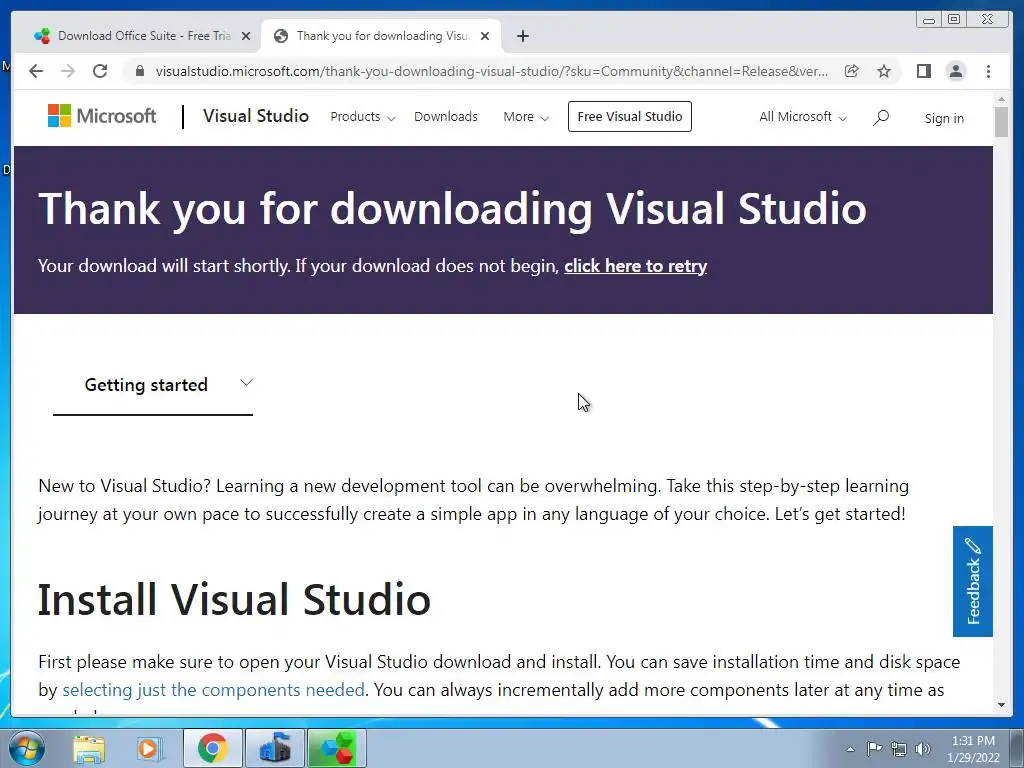The image size is (1024, 768).
Task: Expand the Products dropdown menu
Action: click(x=362, y=117)
